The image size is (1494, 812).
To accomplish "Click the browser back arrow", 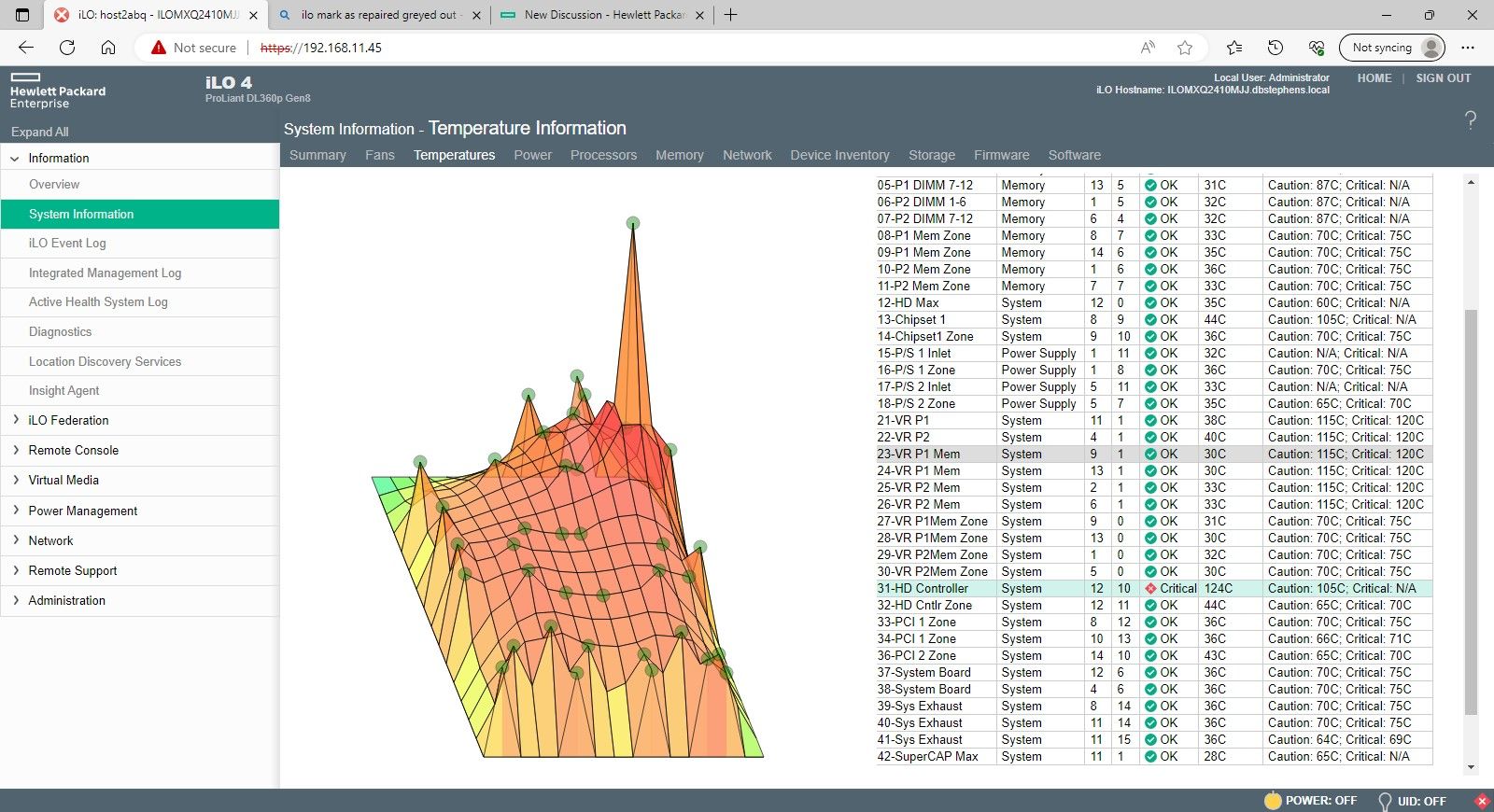I will pyautogui.click(x=26, y=48).
